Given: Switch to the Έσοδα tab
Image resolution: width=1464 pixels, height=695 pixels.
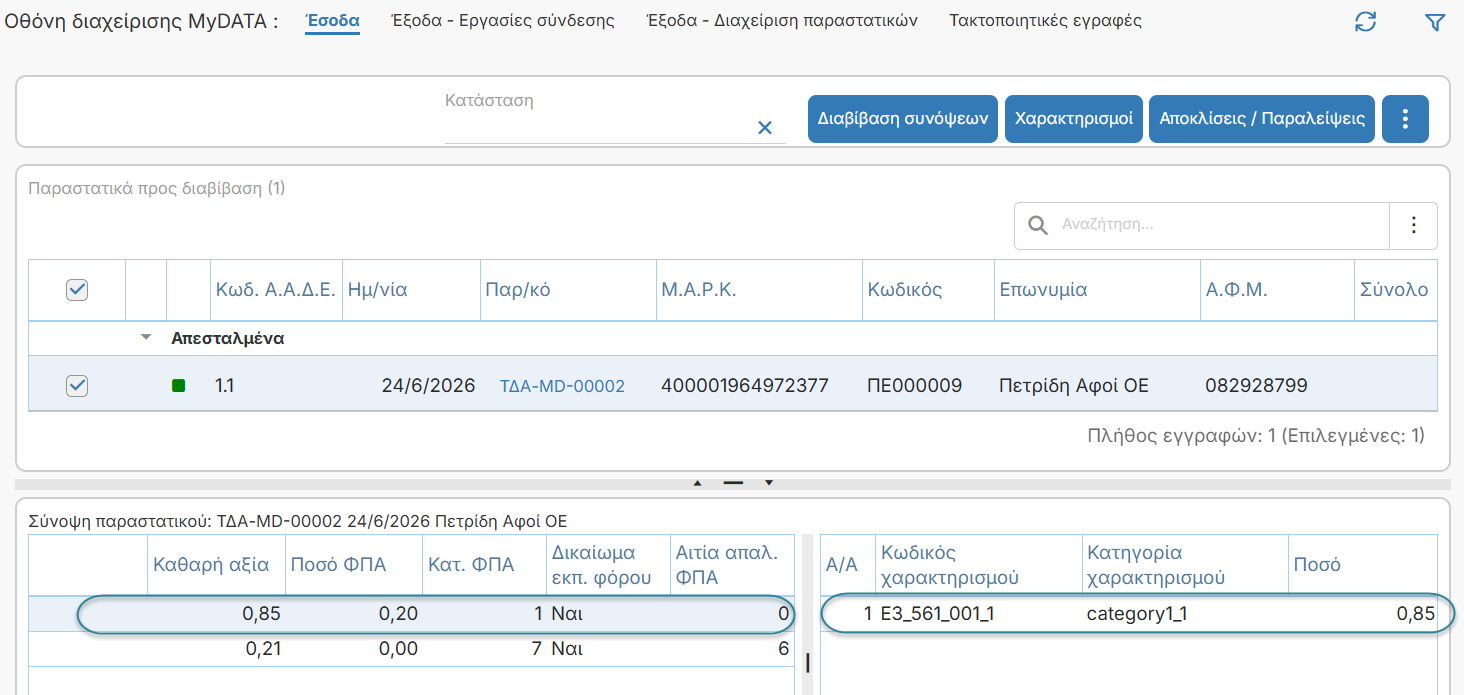Looking at the screenshot, I should point(332,20).
